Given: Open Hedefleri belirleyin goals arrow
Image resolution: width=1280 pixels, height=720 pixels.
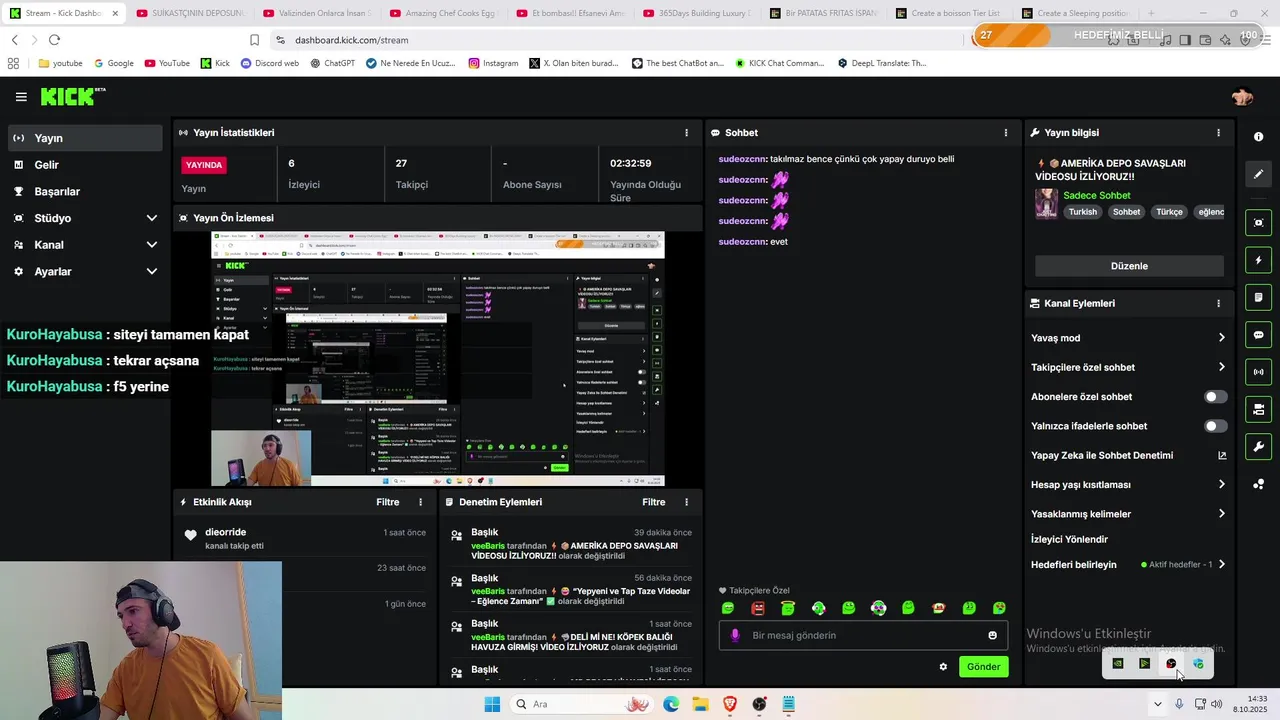Looking at the screenshot, I should point(1221,564).
